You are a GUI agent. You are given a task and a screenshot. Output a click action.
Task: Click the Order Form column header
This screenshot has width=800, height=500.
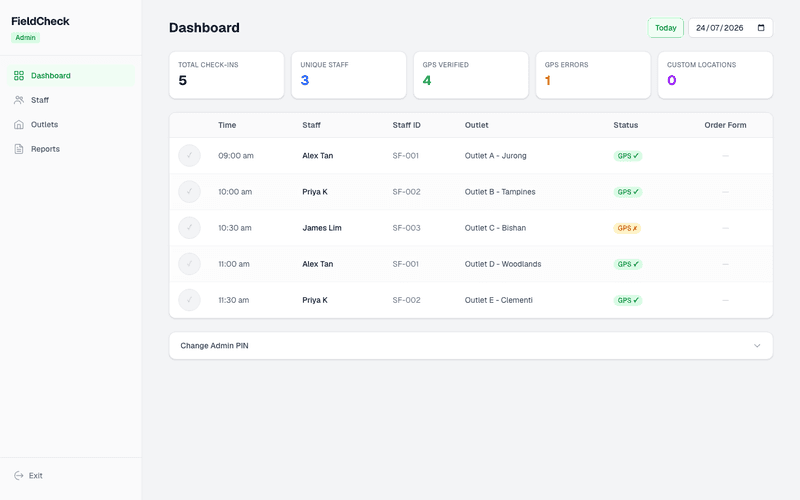tap(725, 125)
